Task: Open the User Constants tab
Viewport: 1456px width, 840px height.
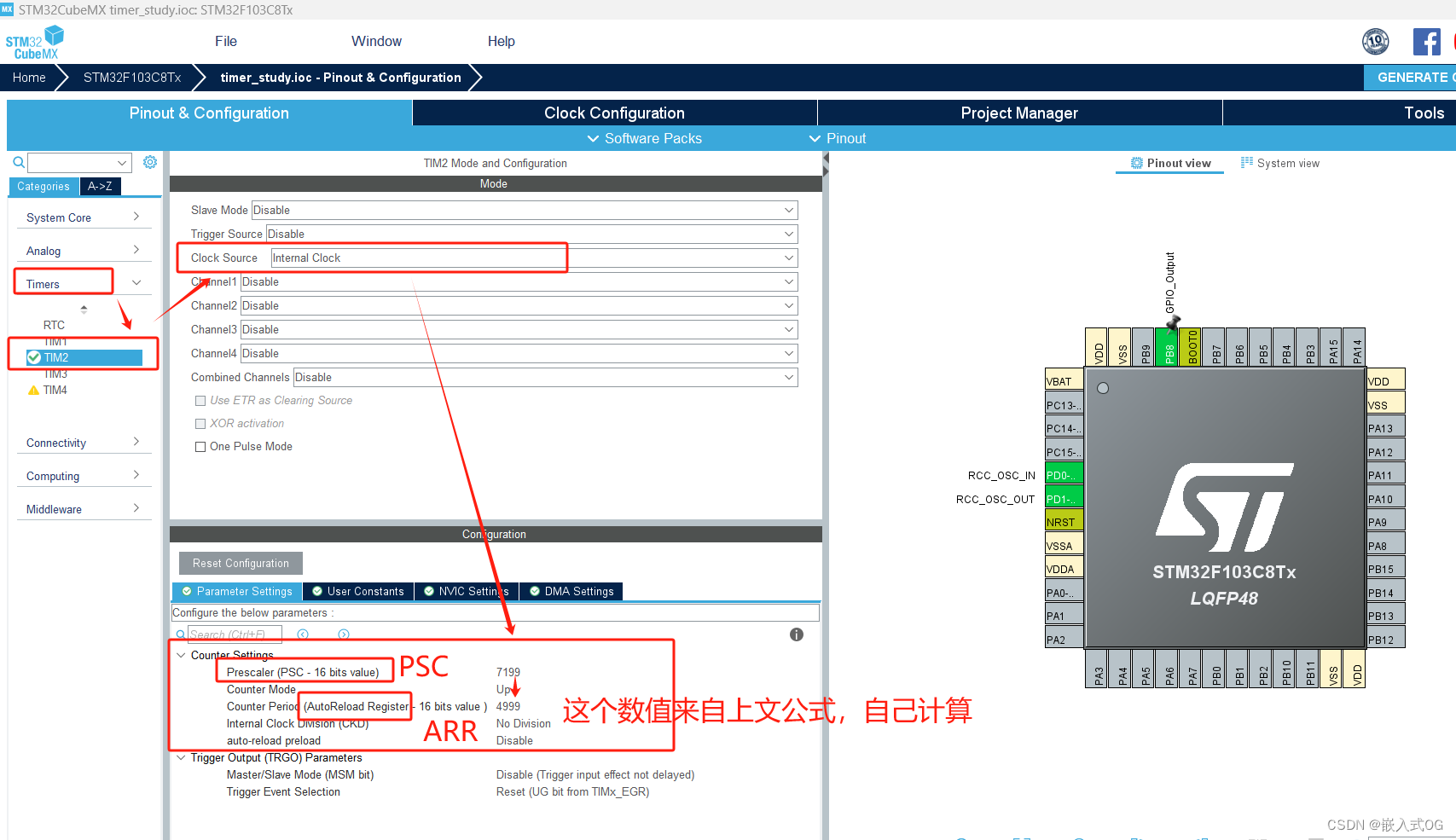Action: coord(358,591)
